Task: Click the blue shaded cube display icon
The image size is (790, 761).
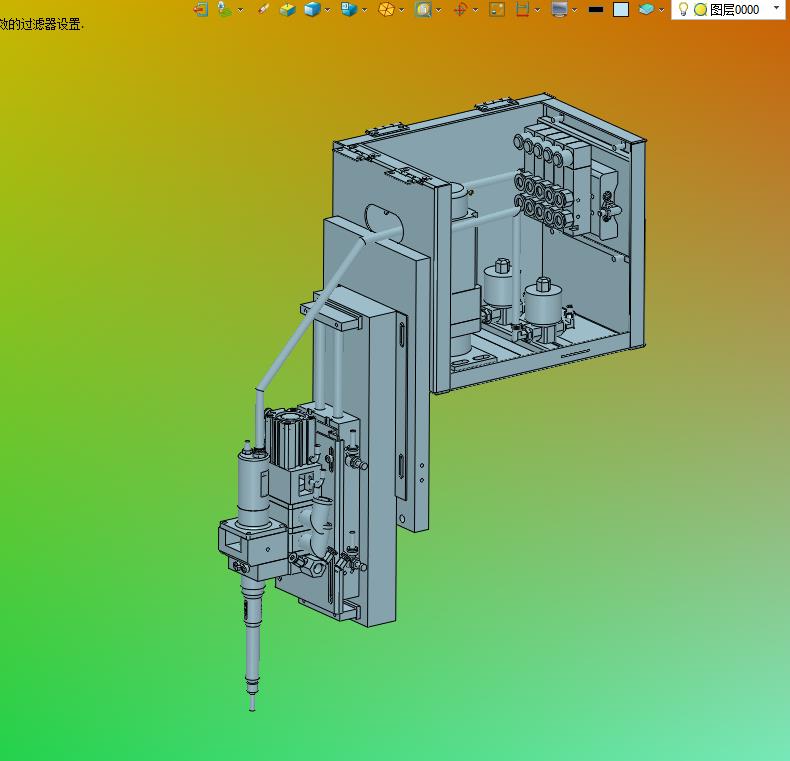Action: pyautogui.click(x=312, y=10)
